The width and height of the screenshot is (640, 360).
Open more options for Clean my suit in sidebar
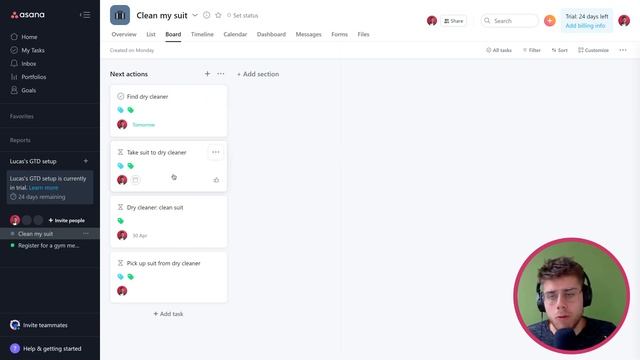pyautogui.click(x=86, y=234)
